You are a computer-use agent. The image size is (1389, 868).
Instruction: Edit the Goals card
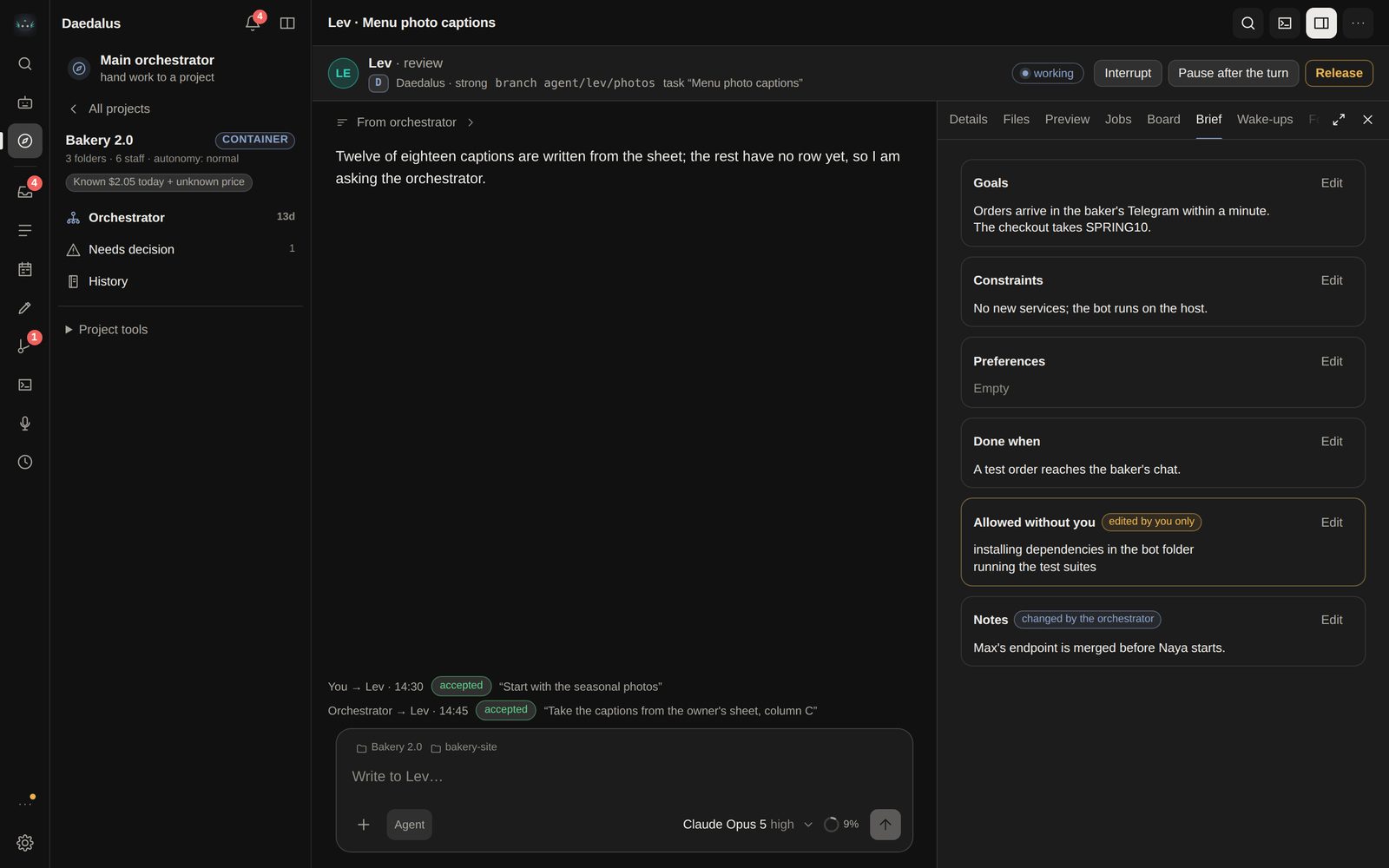[x=1332, y=183]
